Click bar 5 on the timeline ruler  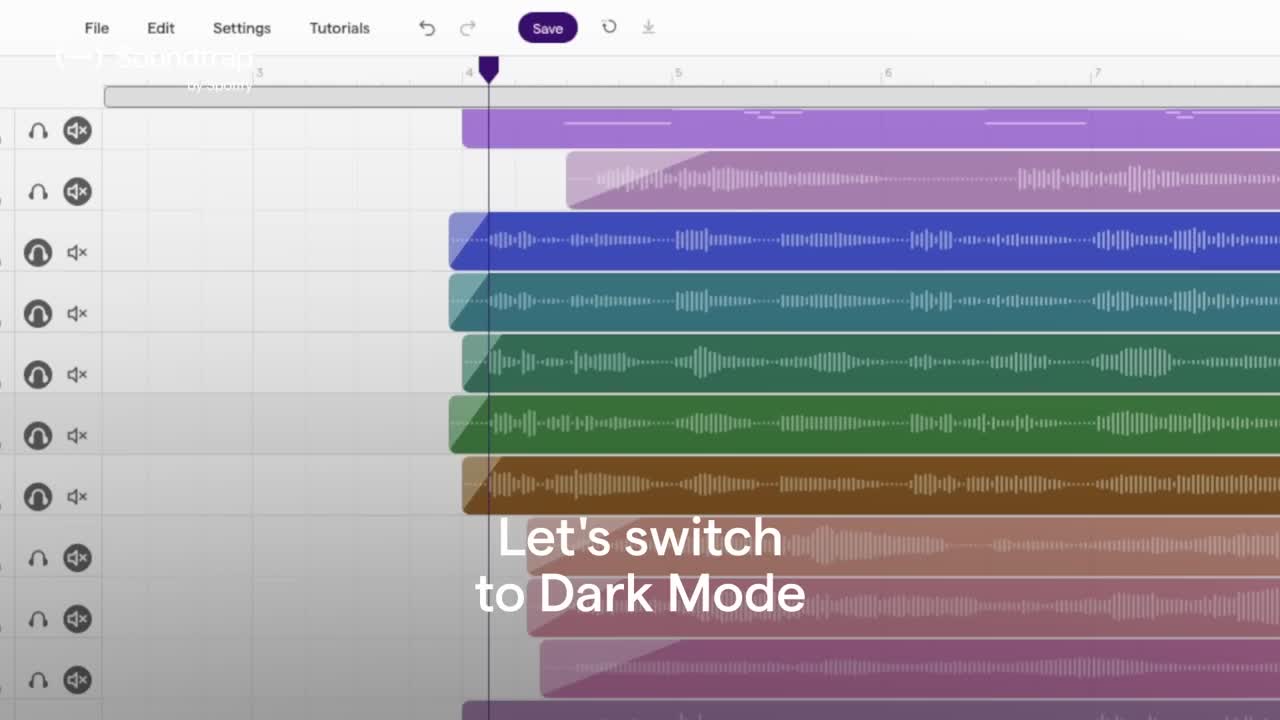click(x=678, y=73)
